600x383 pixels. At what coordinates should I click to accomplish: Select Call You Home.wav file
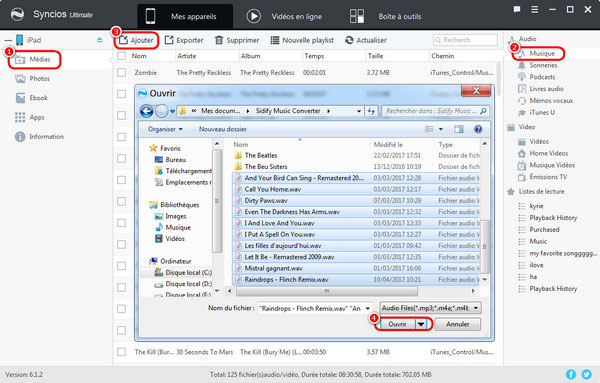(x=273, y=189)
